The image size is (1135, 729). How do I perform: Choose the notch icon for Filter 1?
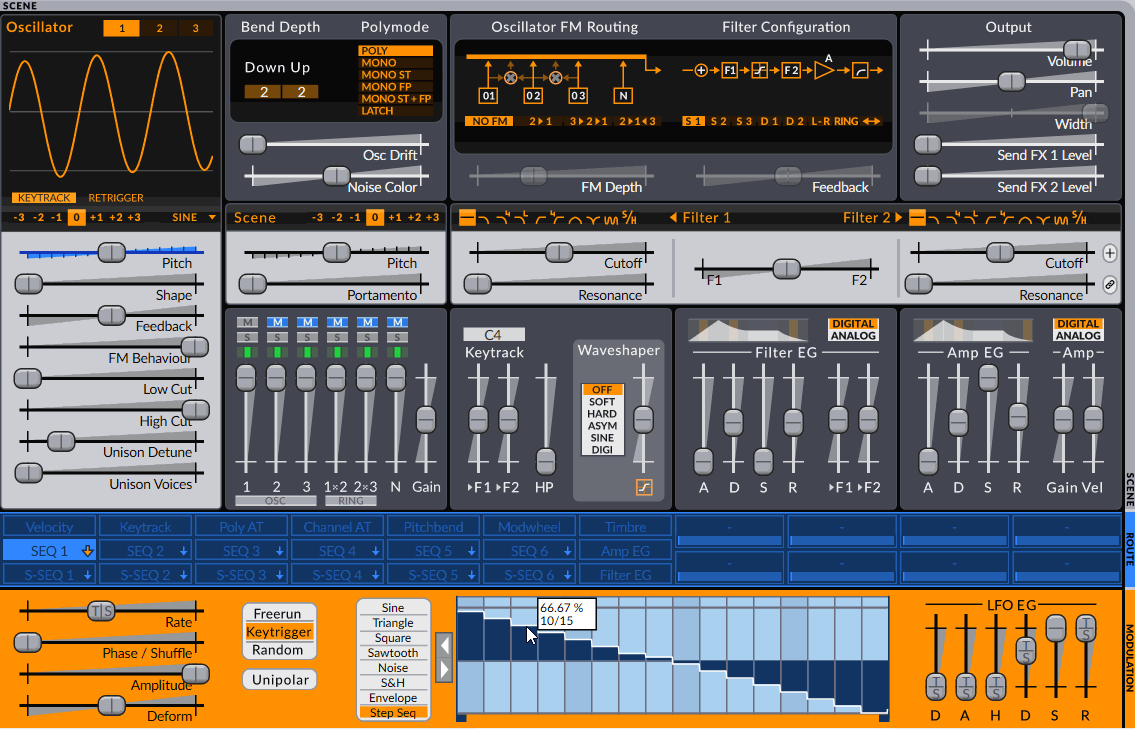tap(594, 218)
